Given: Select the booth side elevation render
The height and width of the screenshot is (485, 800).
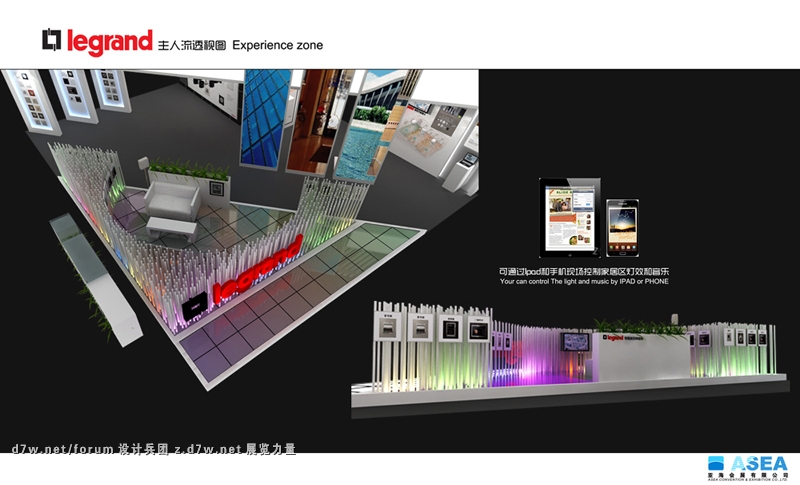Looking at the screenshot, I should [x=570, y=359].
